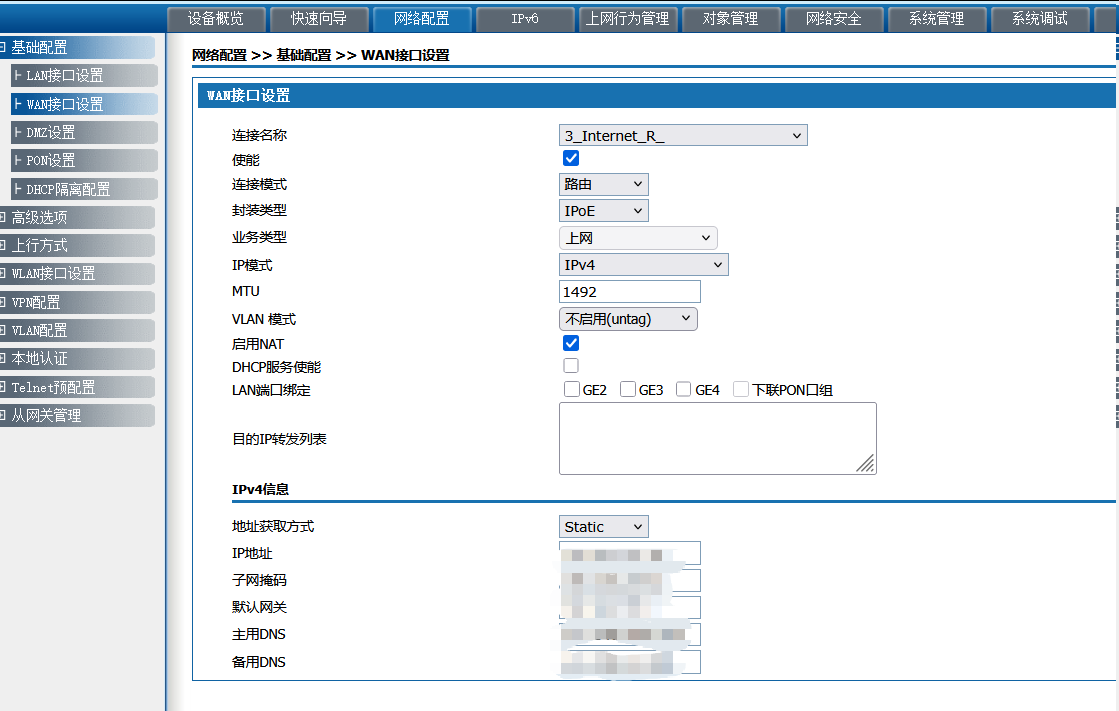Open the 业务类型 dropdown showing 上网
Screen dimensions: 1119x711
pos(638,238)
